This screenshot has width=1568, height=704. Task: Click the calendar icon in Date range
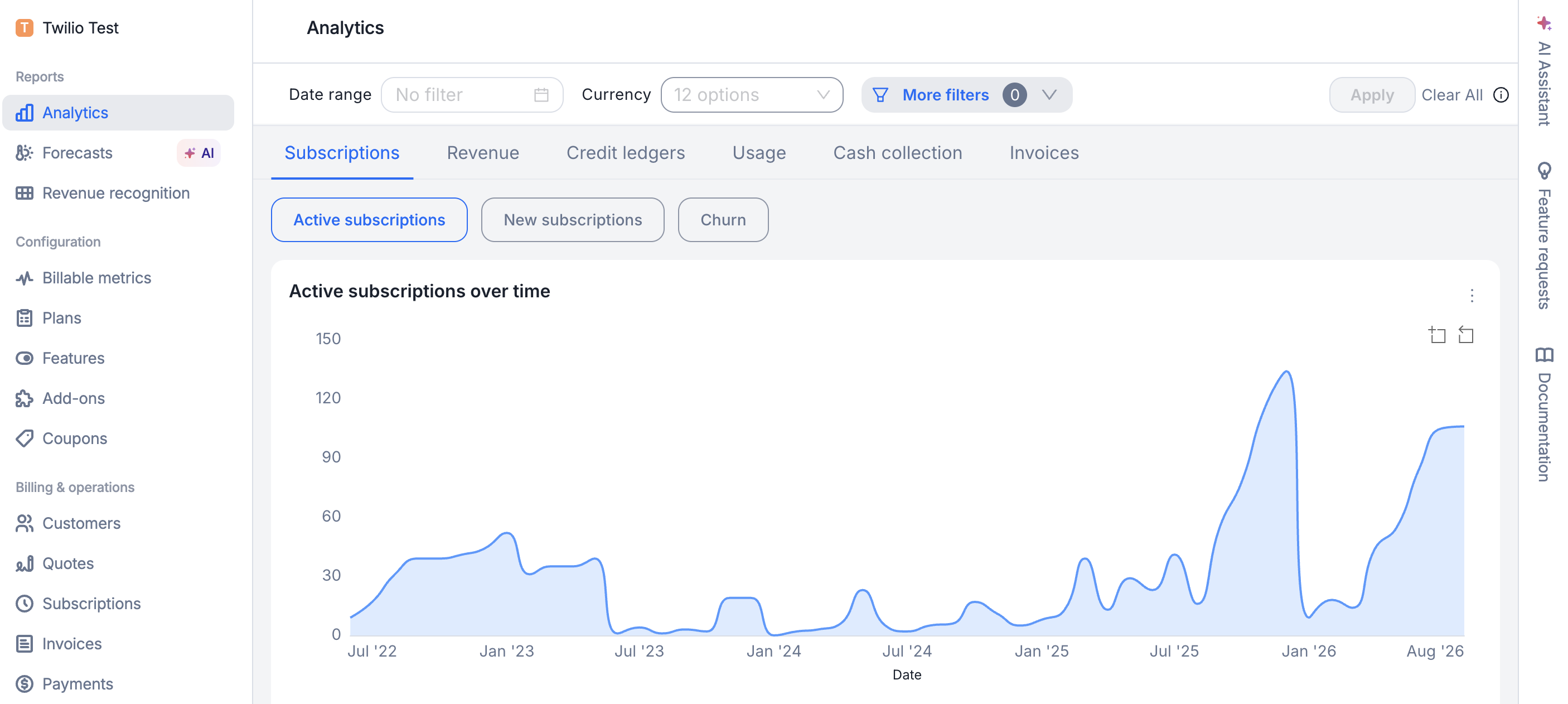tap(541, 95)
